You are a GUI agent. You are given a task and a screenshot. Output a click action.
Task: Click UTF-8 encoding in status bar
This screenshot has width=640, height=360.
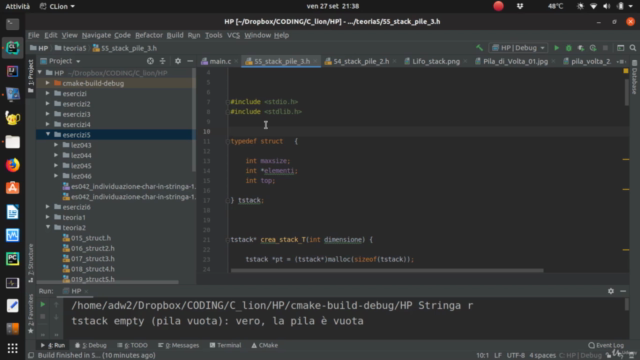pyautogui.click(x=516, y=356)
